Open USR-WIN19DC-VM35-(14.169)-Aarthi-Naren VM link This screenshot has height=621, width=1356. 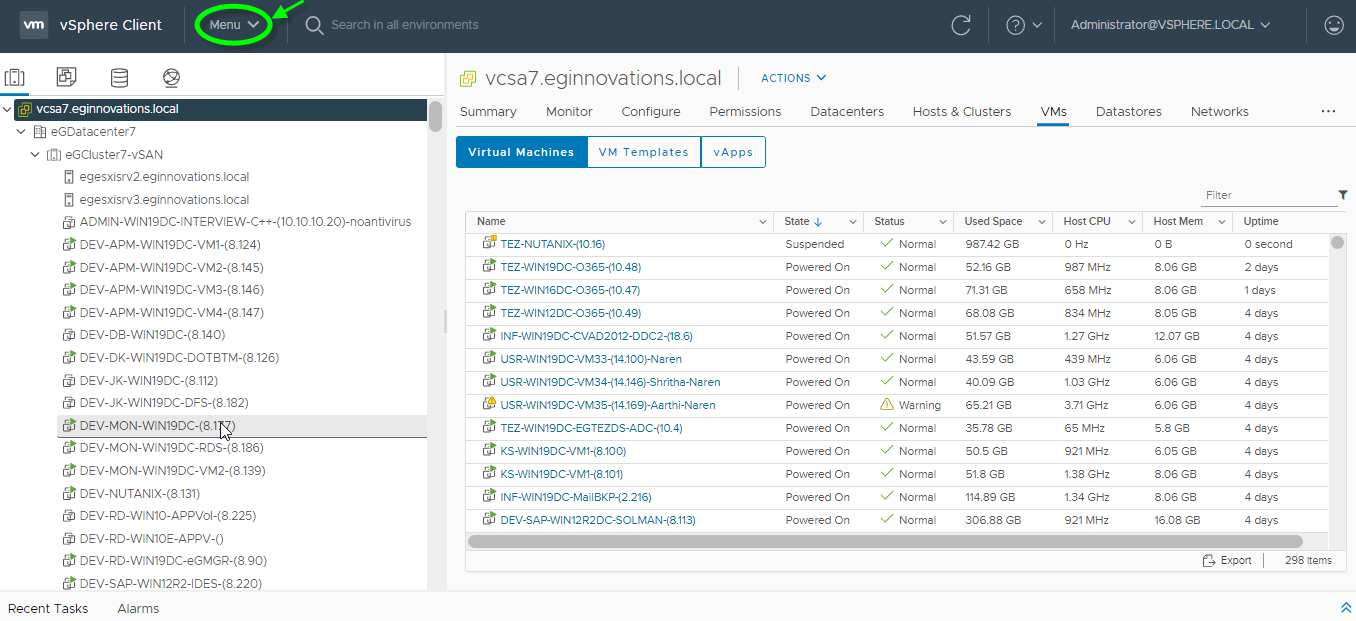tap(608, 405)
